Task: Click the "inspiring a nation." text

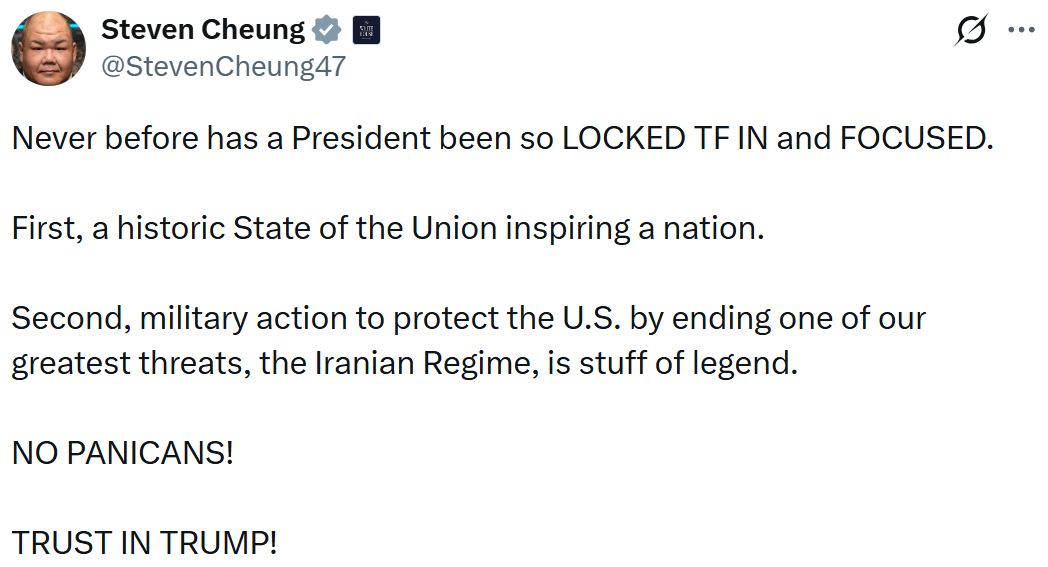Action: [x=634, y=229]
